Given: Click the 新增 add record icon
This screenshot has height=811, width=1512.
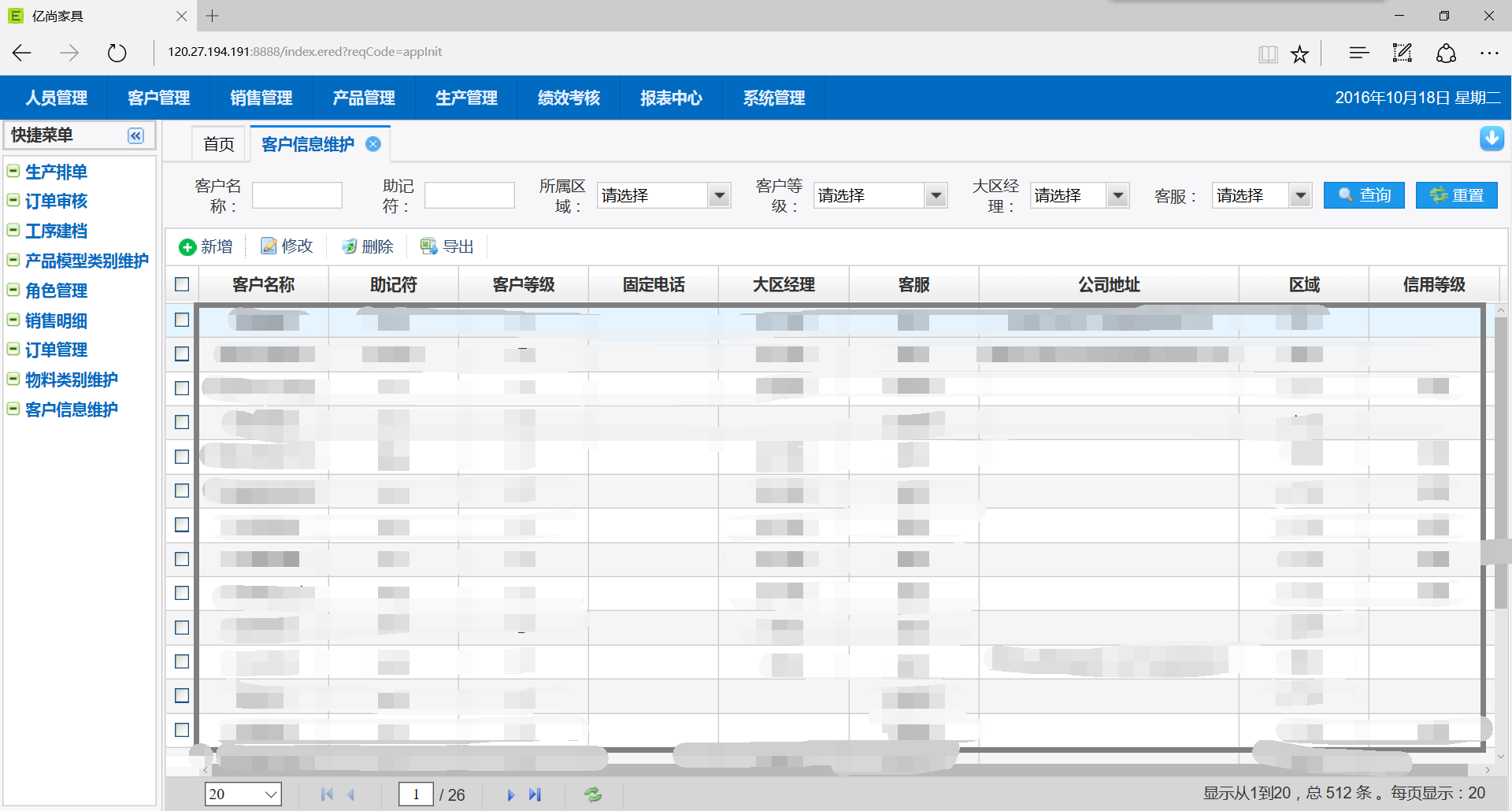Looking at the screenshot, I should 187,247.
